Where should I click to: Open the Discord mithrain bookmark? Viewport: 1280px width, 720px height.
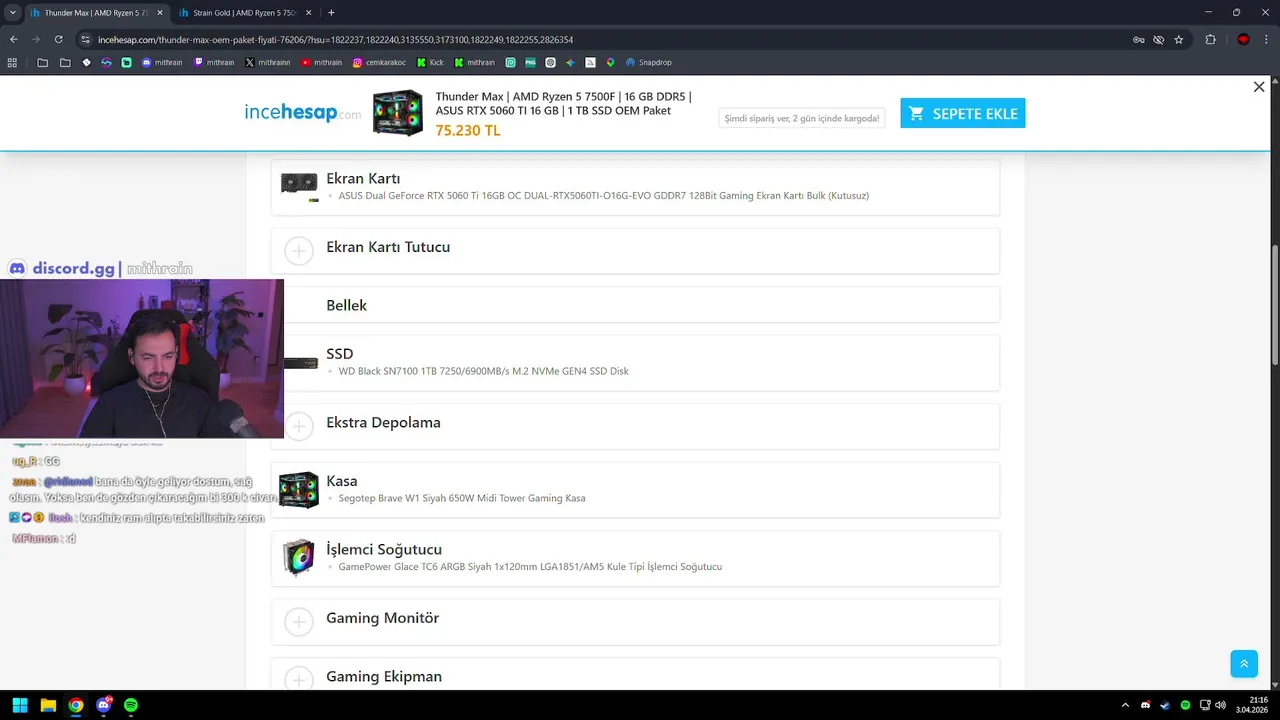162,62
